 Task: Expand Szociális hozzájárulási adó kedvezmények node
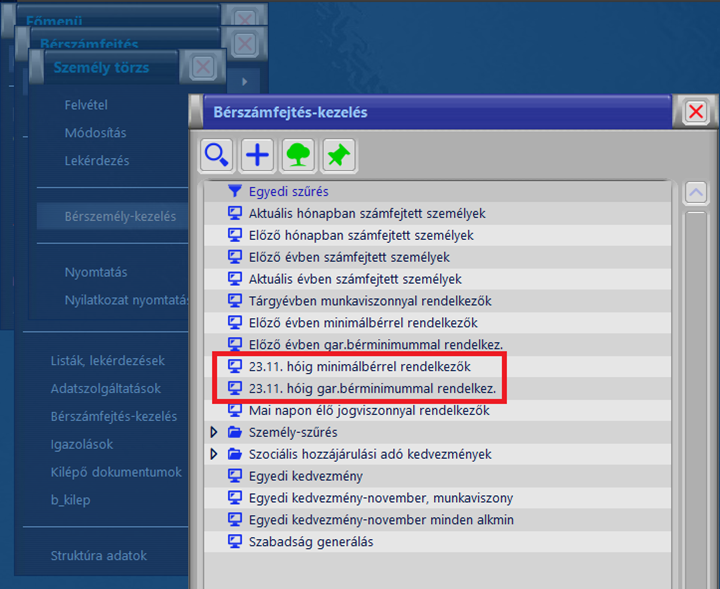pyautogui.click(x=214, y=454)
